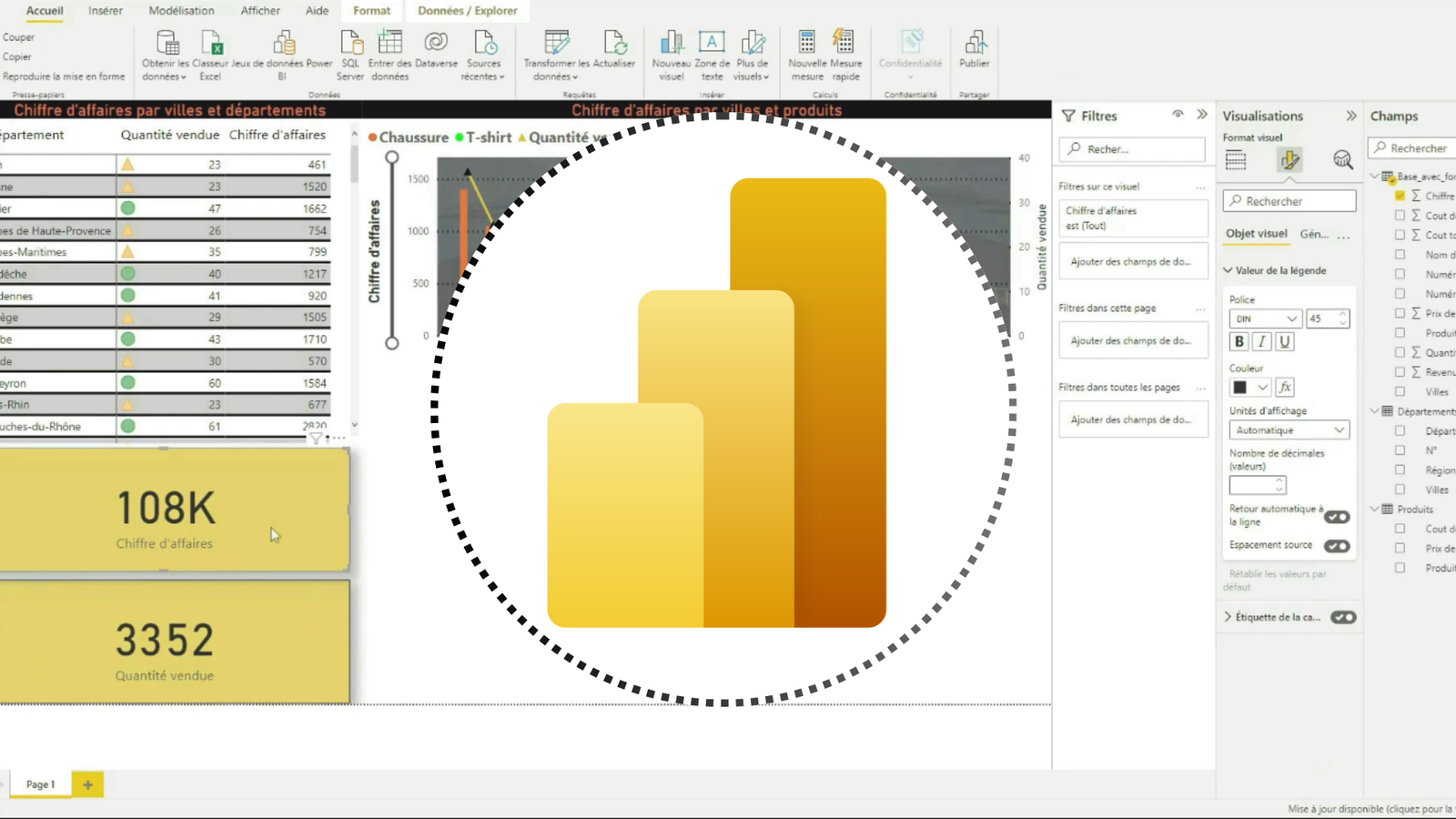1456x819 pixels.
Task: Create a Nouvelle mesure
Action: click(805, 55)
